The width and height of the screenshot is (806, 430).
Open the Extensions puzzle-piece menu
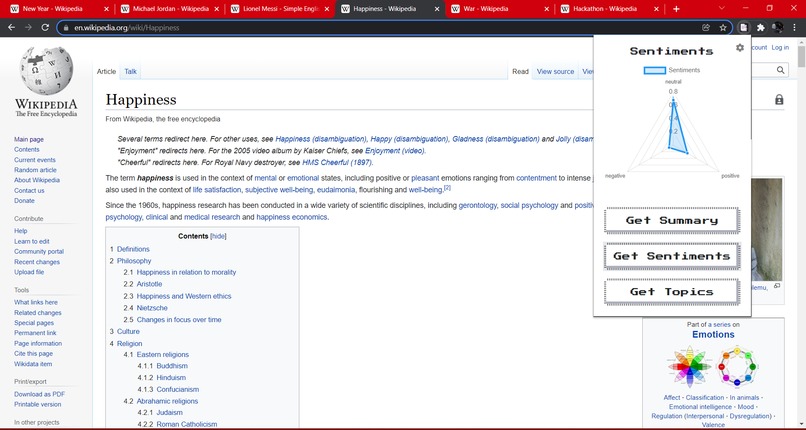(761, 28)
